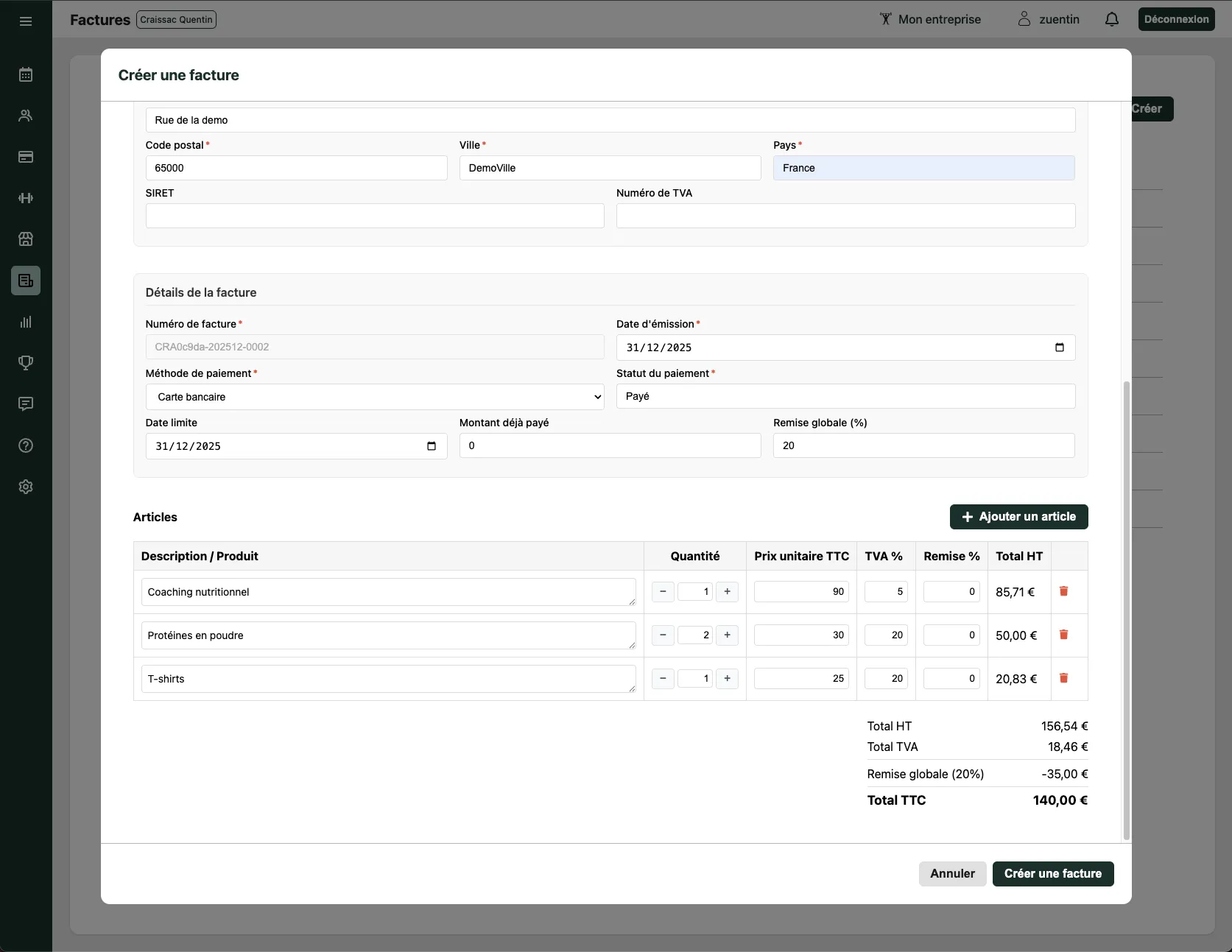Decrease quantity of Protéines en poudre
Image resolution: width=1232 pixels, height=952 pixels.
click(663, 635)
